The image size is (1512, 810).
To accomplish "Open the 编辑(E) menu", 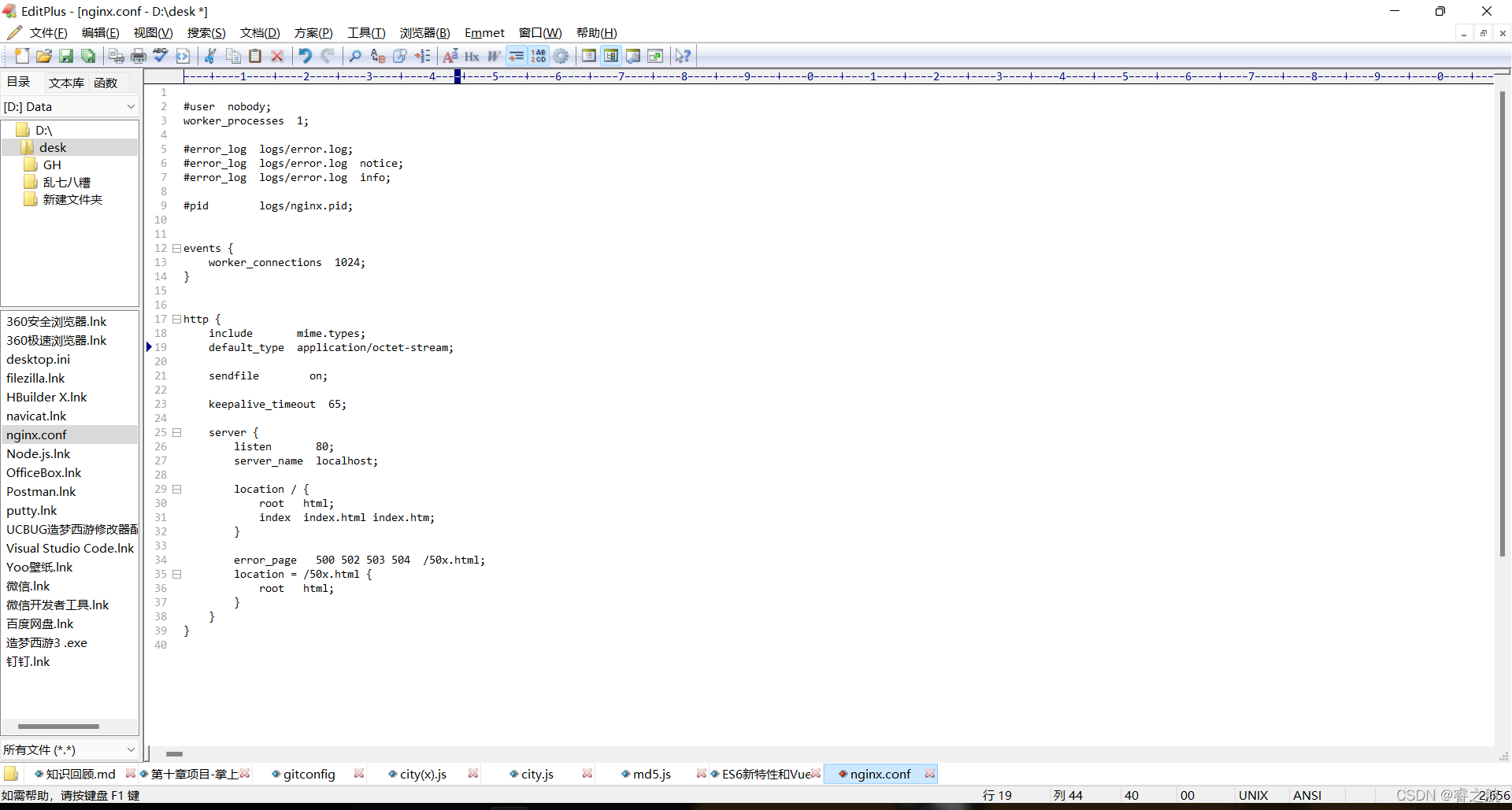I will (x=100, y=33).
